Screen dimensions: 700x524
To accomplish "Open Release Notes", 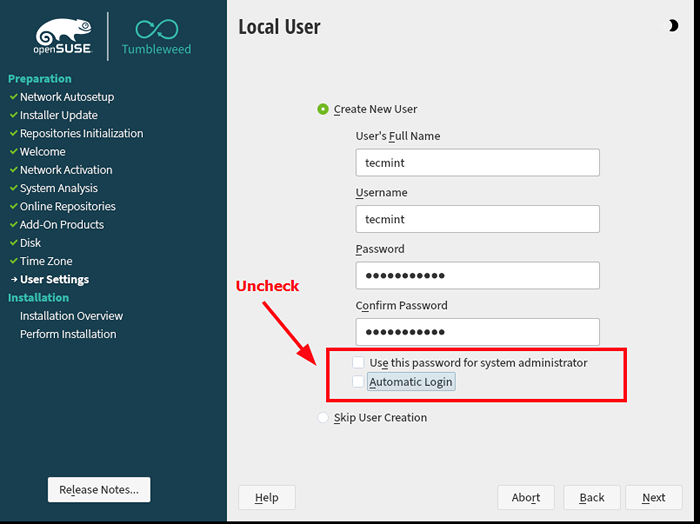I will coord(99,490).
